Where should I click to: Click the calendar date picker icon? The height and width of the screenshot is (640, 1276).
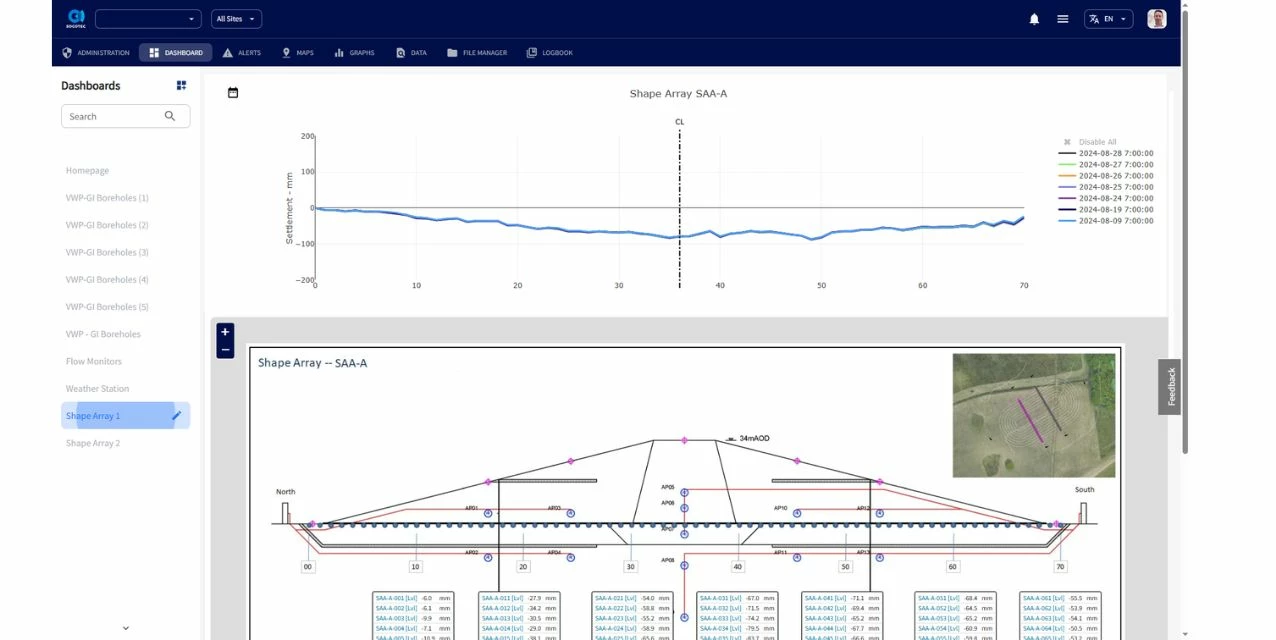pyautogui.click(x=233, y=93)
